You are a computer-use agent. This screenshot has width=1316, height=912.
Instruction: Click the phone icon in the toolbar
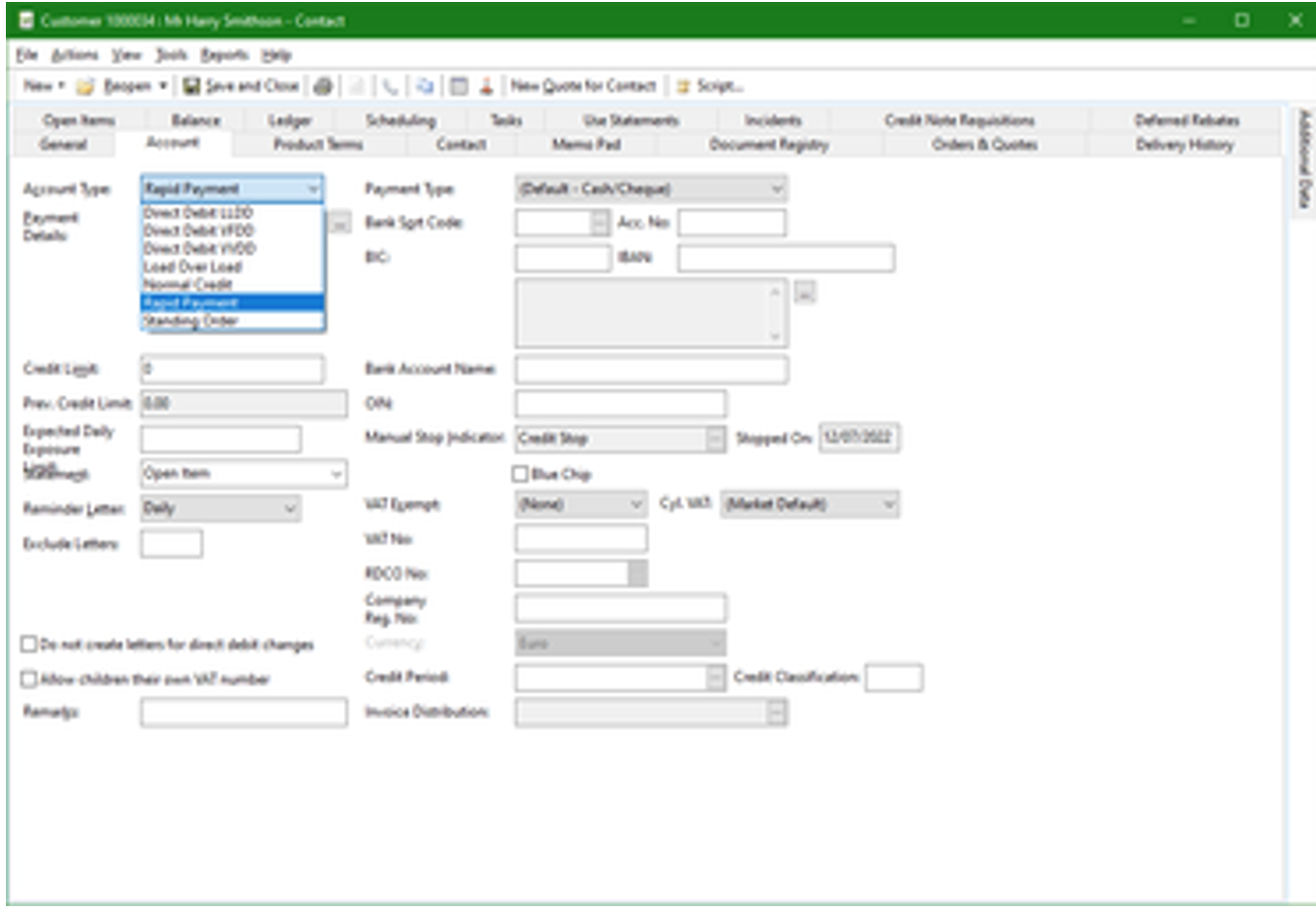(x=390, y=86)
